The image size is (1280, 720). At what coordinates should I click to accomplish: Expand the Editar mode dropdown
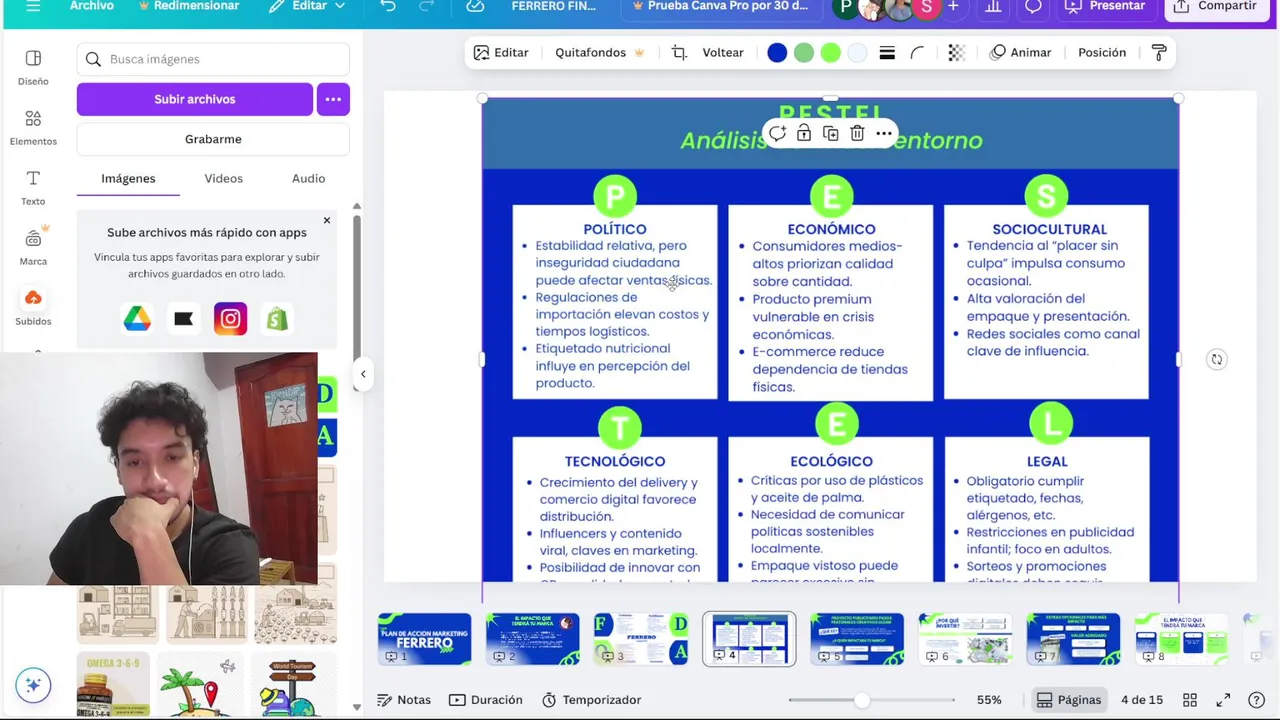pyautogui.click(x=307, y=6)
